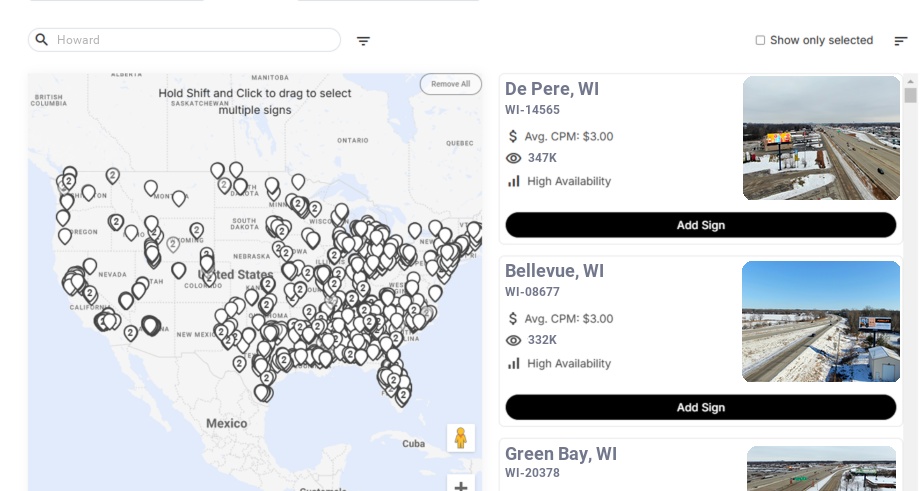The image size is (920, 491).
Task: Add the De Pere, WI sign
Action: click(x=700, y=225)
